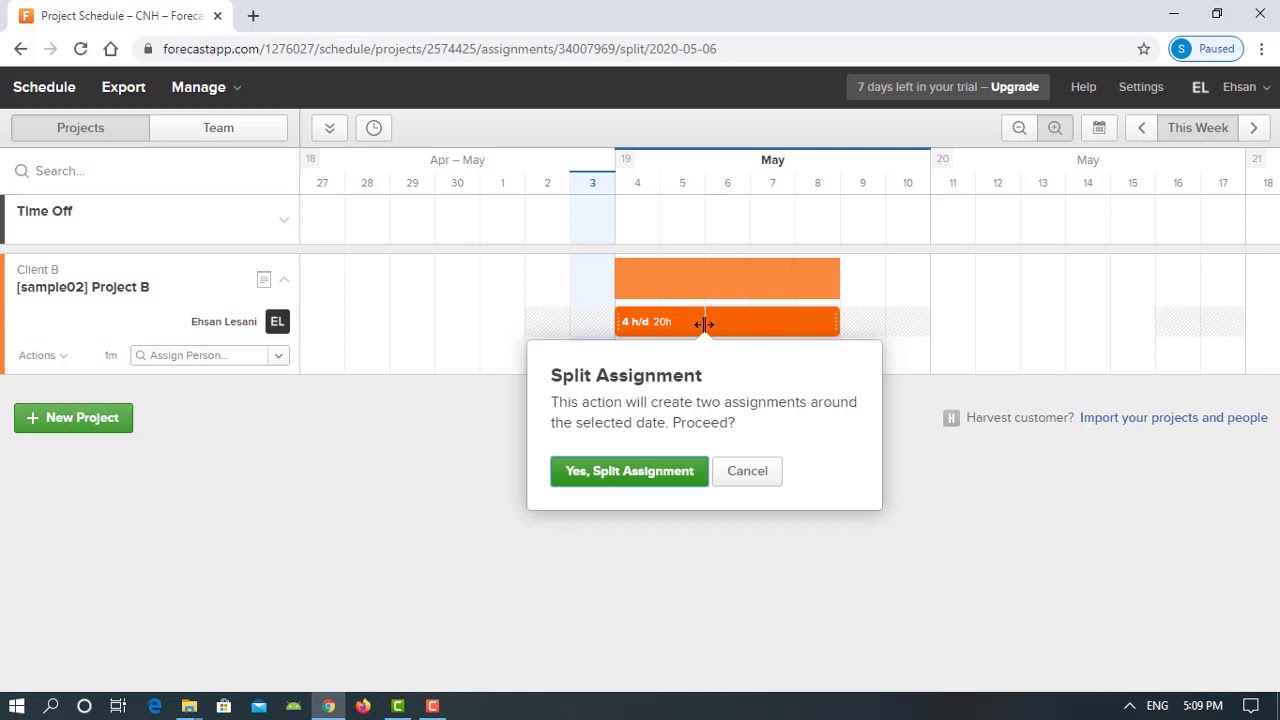Viewport: 1280px width, 720px height.
Task: Open Windows taskbar search
Action: [51, 706]
